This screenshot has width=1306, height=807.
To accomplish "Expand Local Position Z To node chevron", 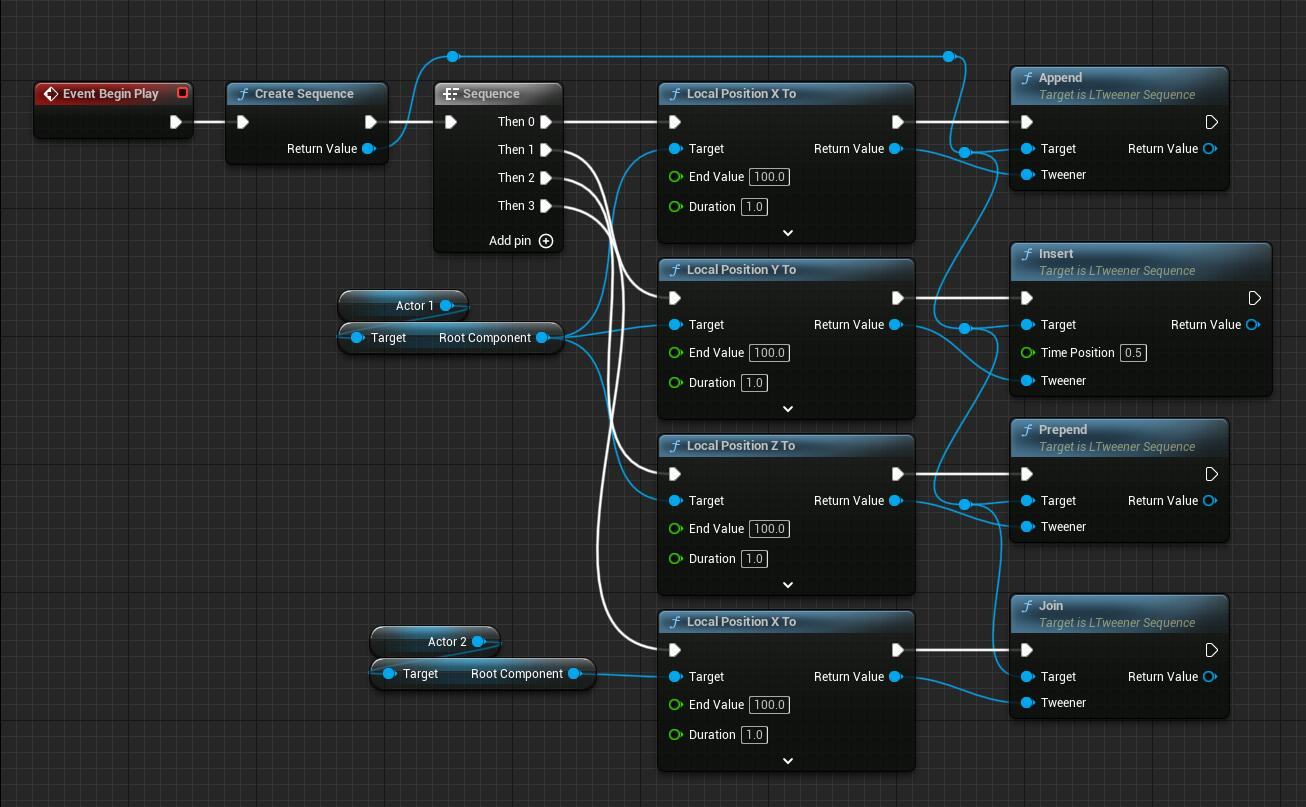I will 787,585.
